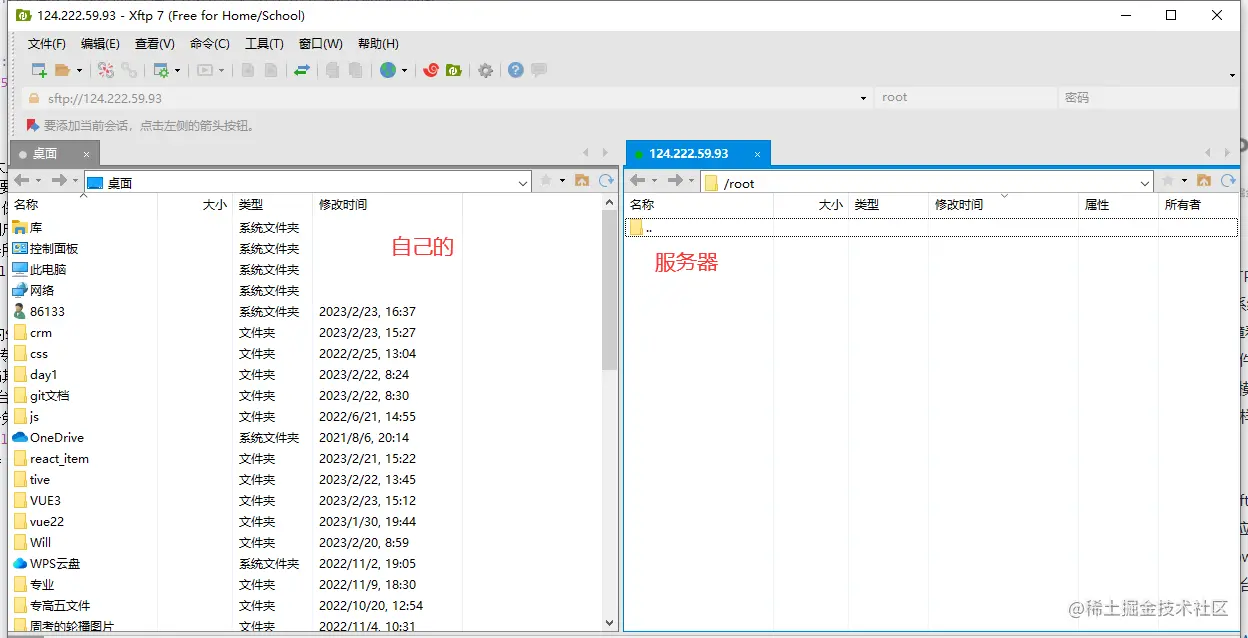This screenshot has height=638, width=1248.
Task: Expand the globe encoding dropdown arrow
Action: (x=404, y=71)
